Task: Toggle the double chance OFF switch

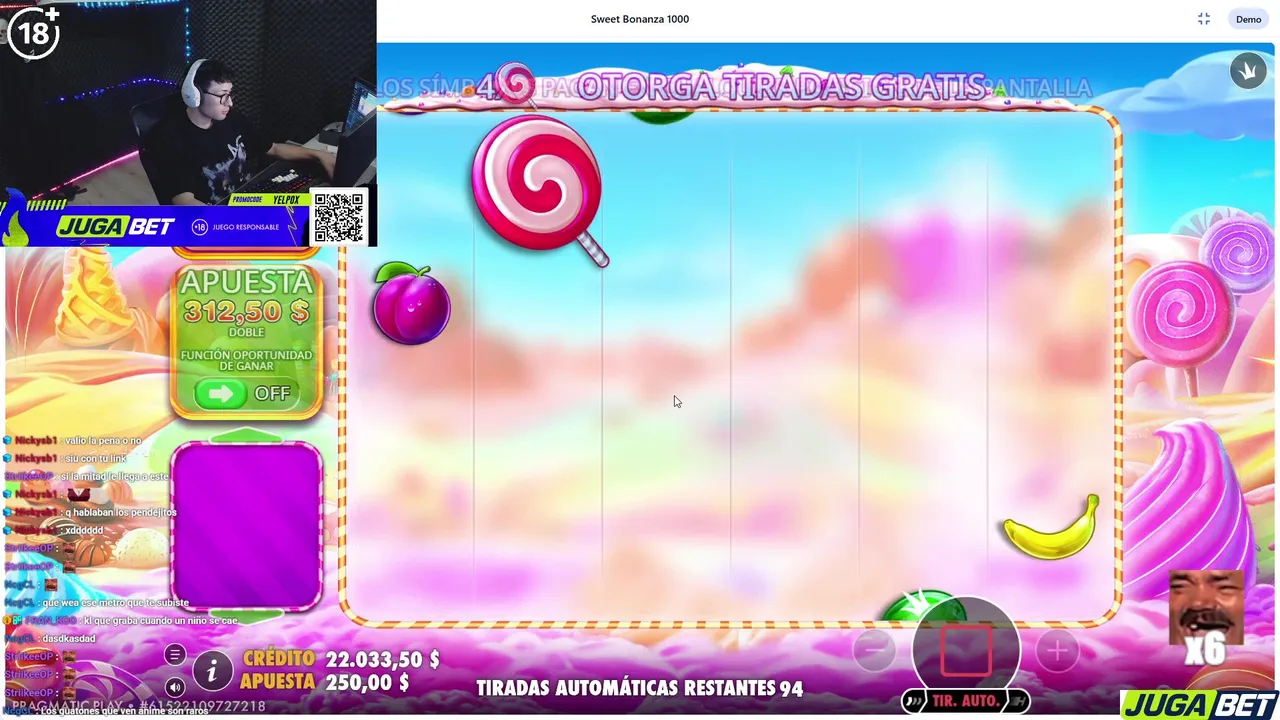Action: click(x=245, y=394)
